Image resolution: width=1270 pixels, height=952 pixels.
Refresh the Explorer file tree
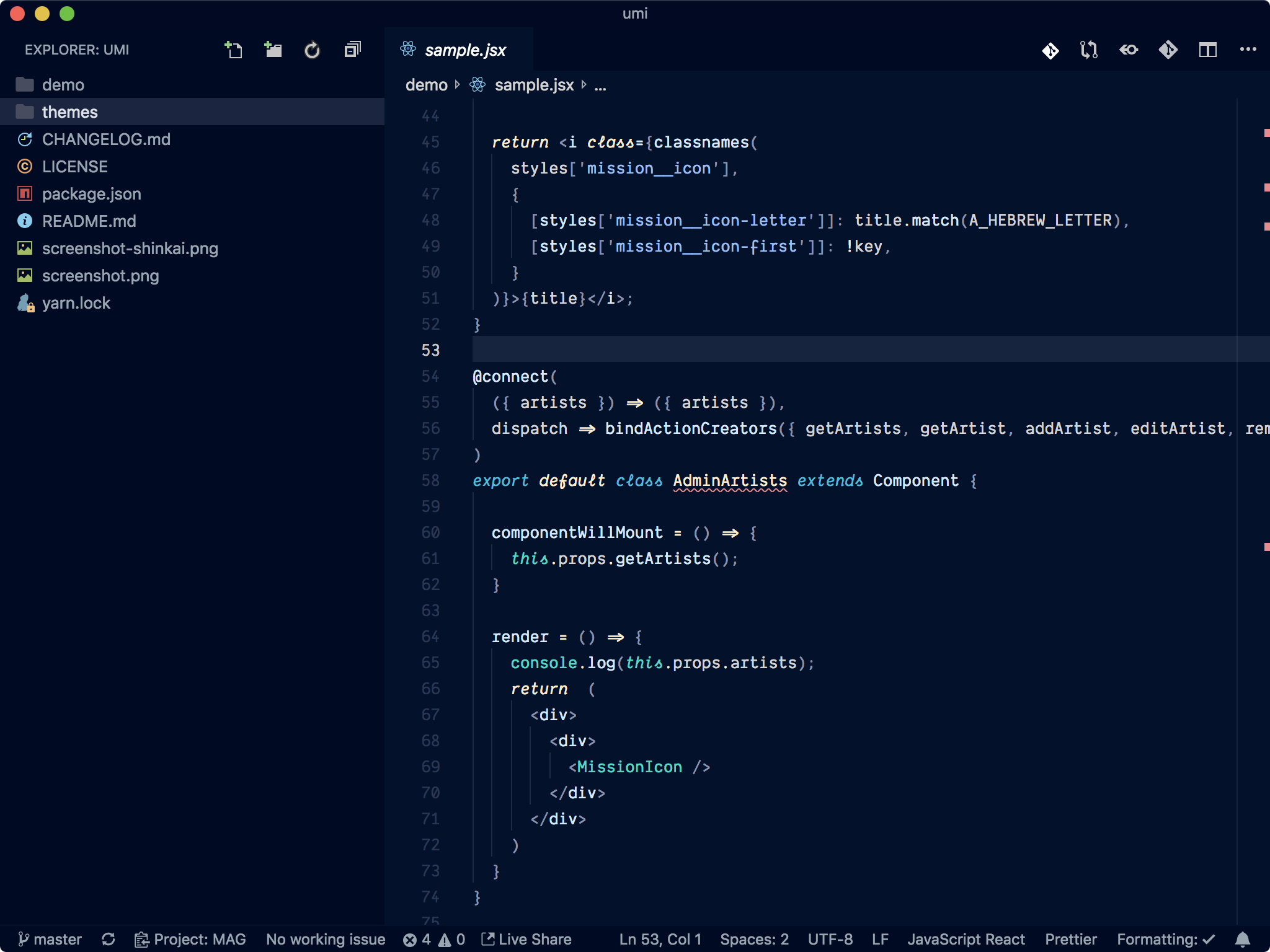(313, 50)
